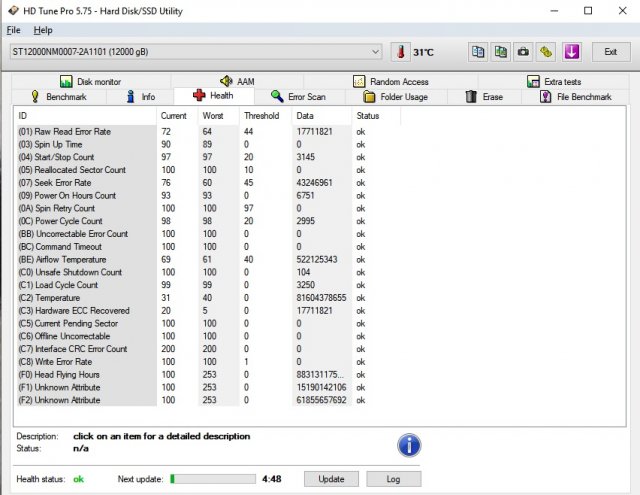Click the 81604378655 temperature data value

tap(321, 298)
